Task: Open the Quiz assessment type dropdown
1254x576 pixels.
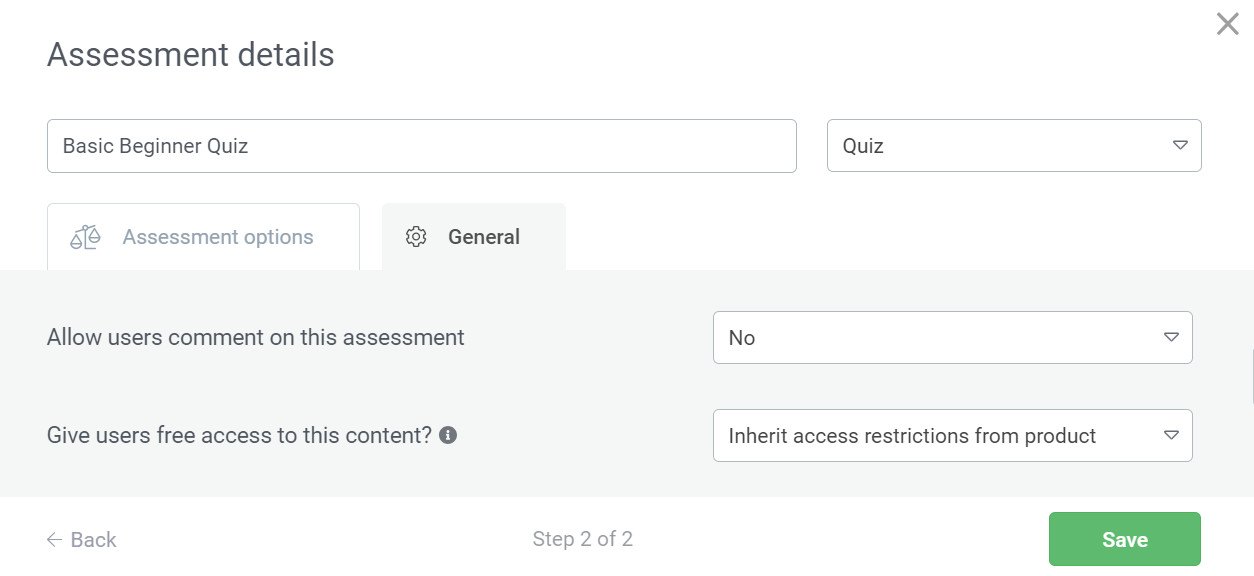Action: click(1012, 146)
